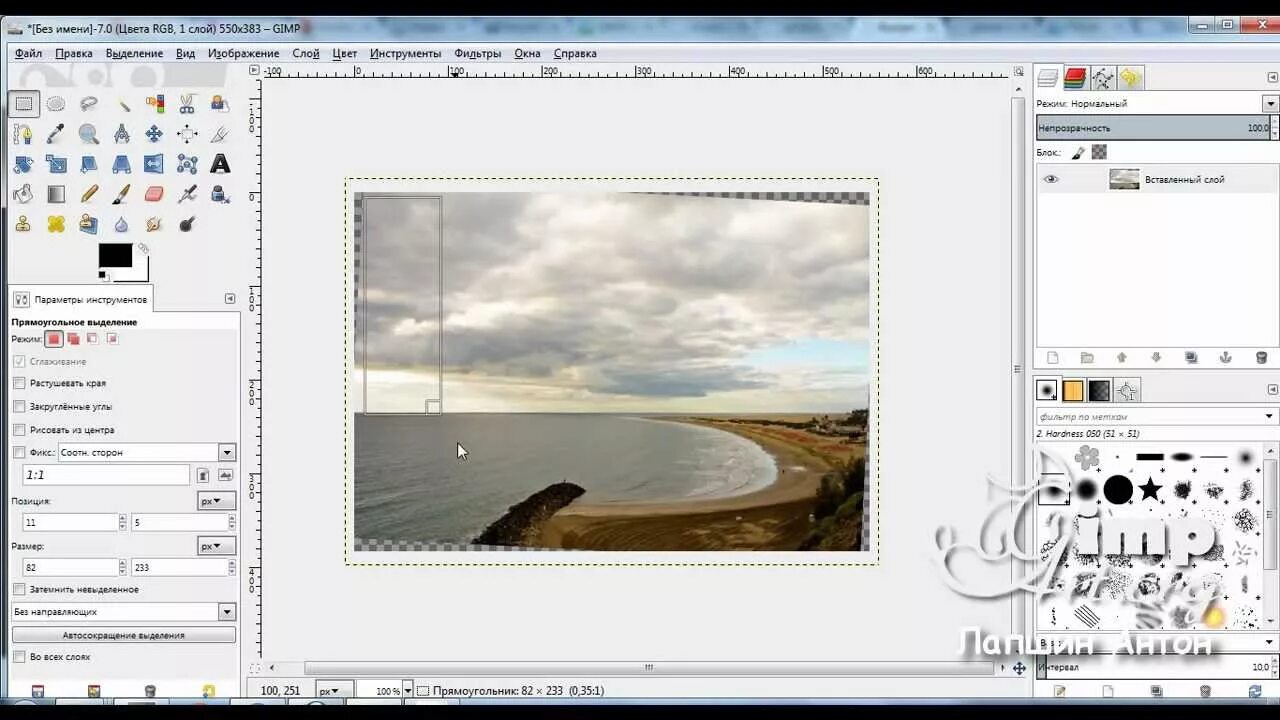Open the Фильтры menu
The height and width of the screenshot is (720, 1280).
click(x=477, y=54)
